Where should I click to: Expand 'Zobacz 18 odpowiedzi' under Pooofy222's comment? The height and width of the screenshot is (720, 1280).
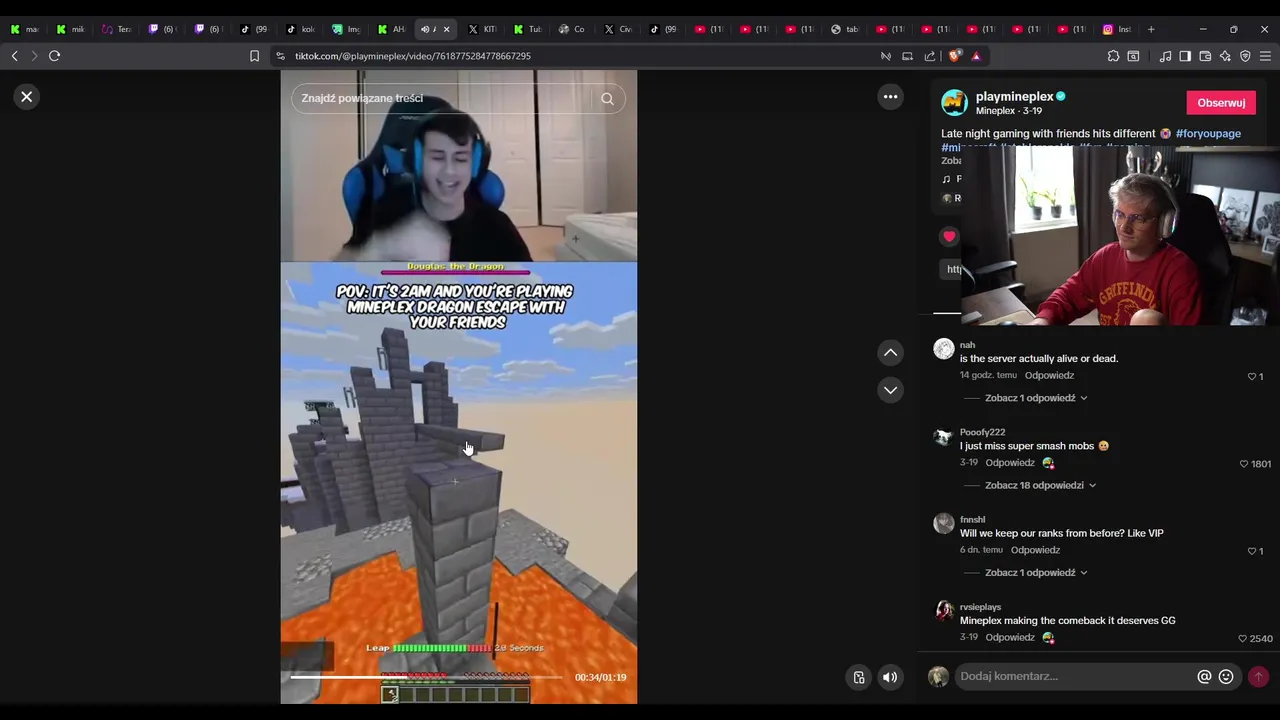(x=1040, y=485)
